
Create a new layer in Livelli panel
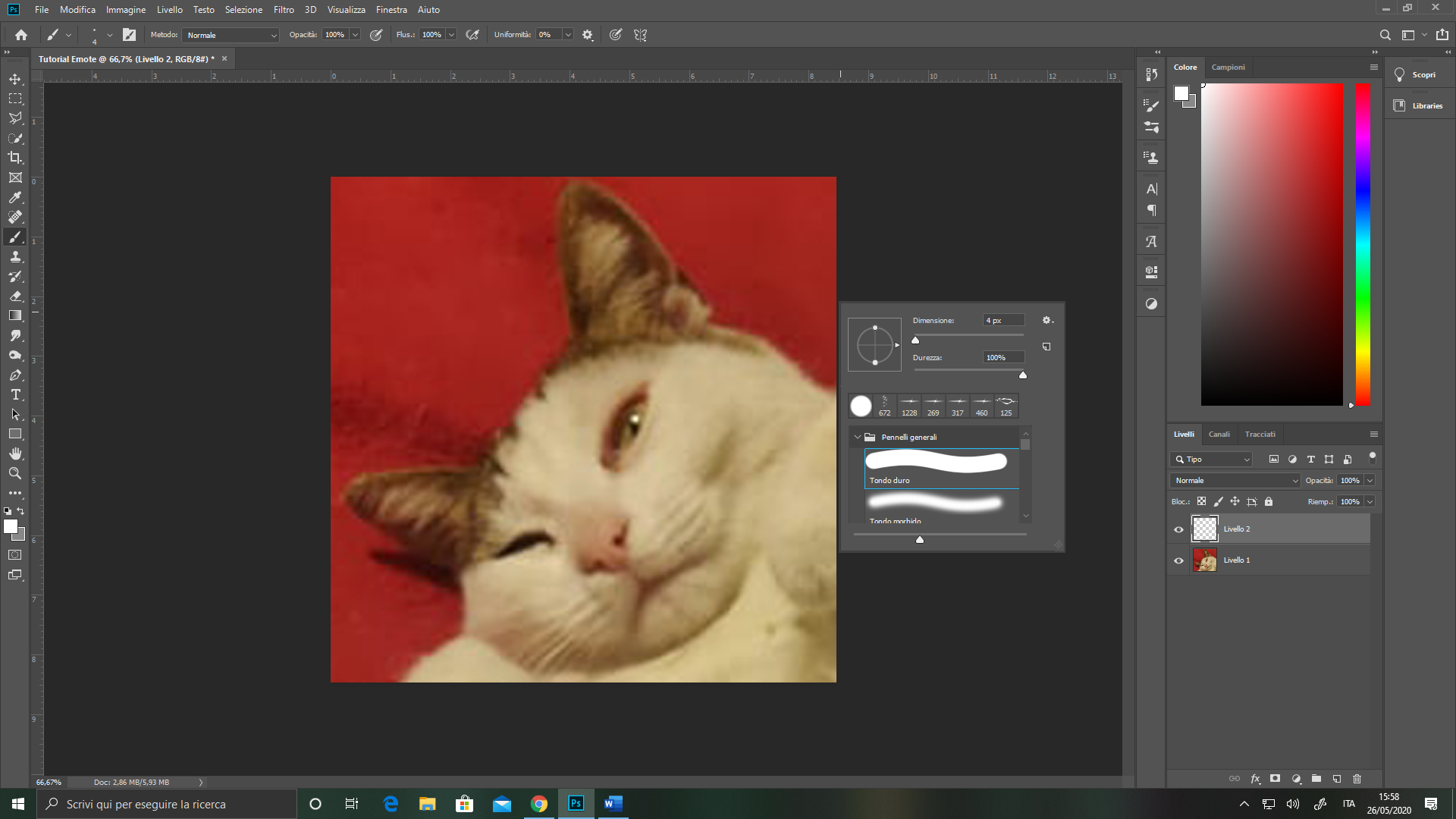(1337, 779)
